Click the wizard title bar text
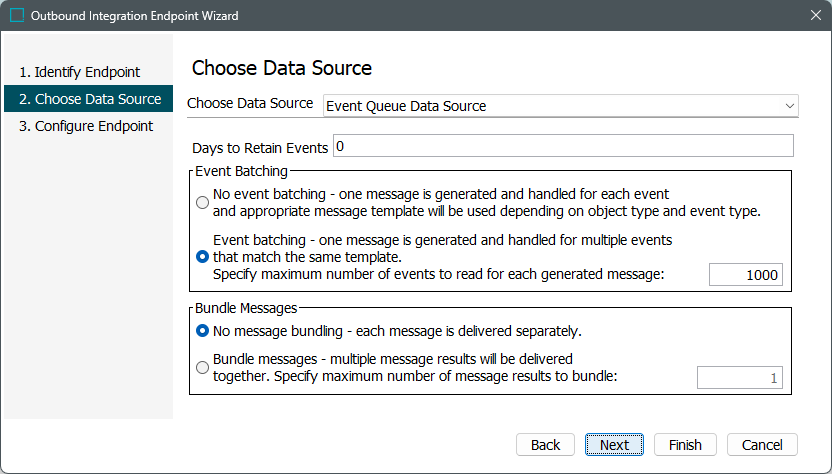The height and width of the screenshot is (474, 832). coord(135,16)
